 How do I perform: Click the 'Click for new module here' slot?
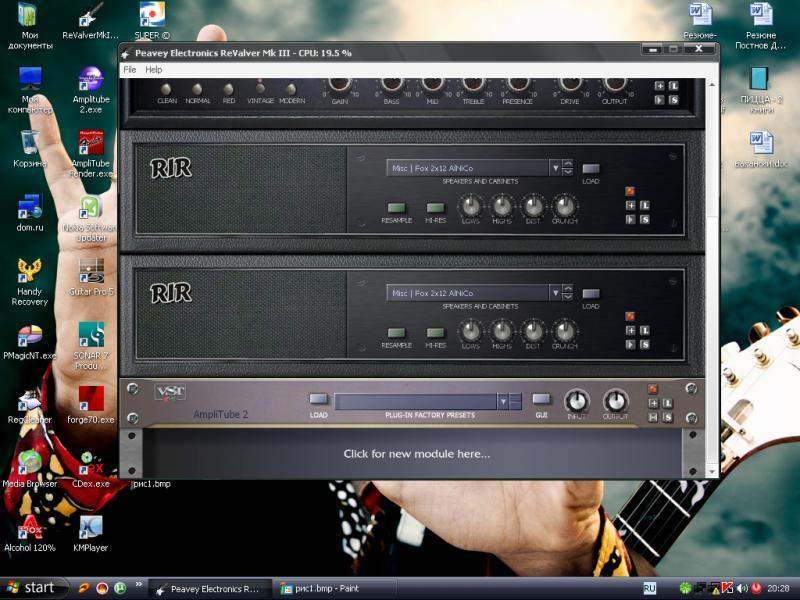[417, 454]
